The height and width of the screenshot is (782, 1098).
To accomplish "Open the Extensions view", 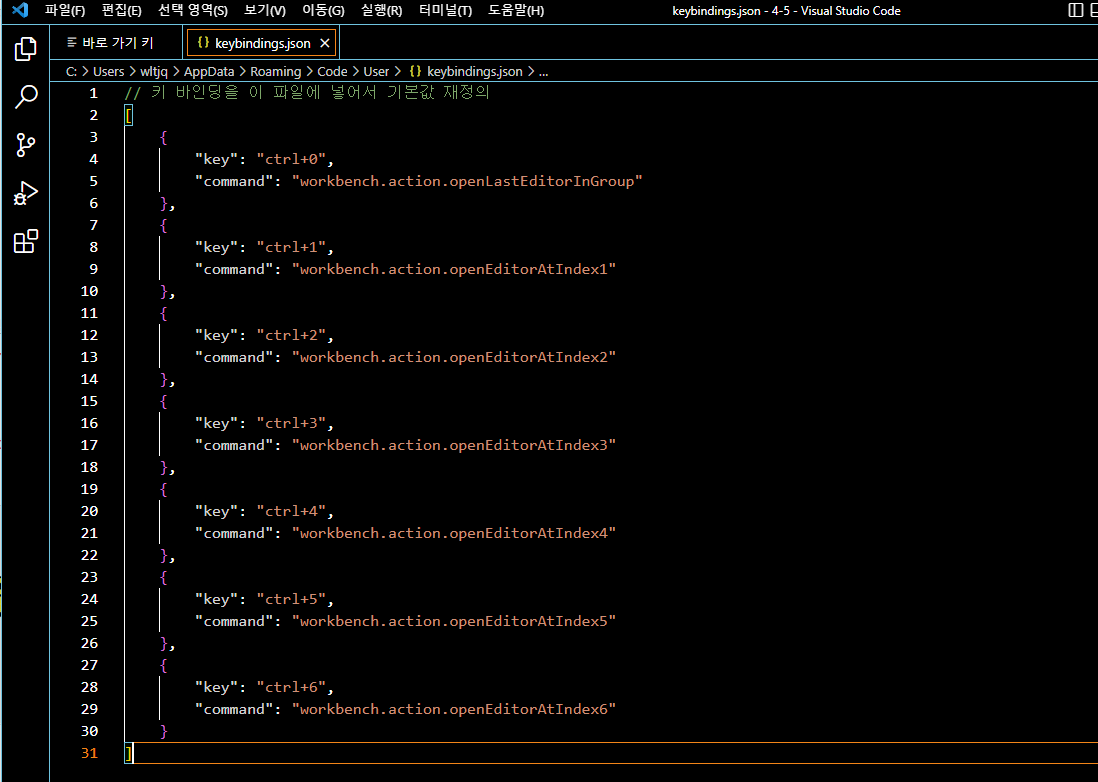I will pyautogui.click(x=26, y=241).
